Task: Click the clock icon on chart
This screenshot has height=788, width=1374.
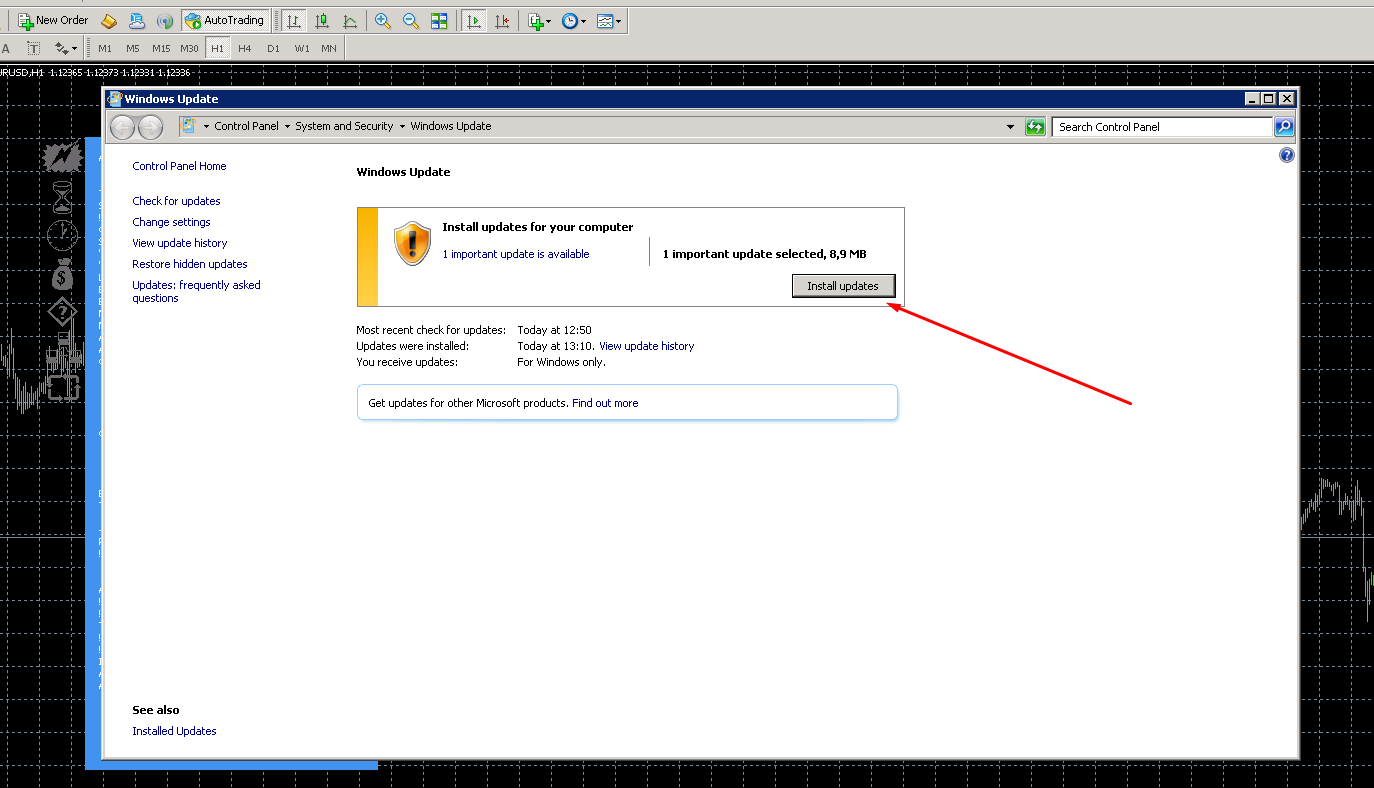Action: tap(62, 235)
